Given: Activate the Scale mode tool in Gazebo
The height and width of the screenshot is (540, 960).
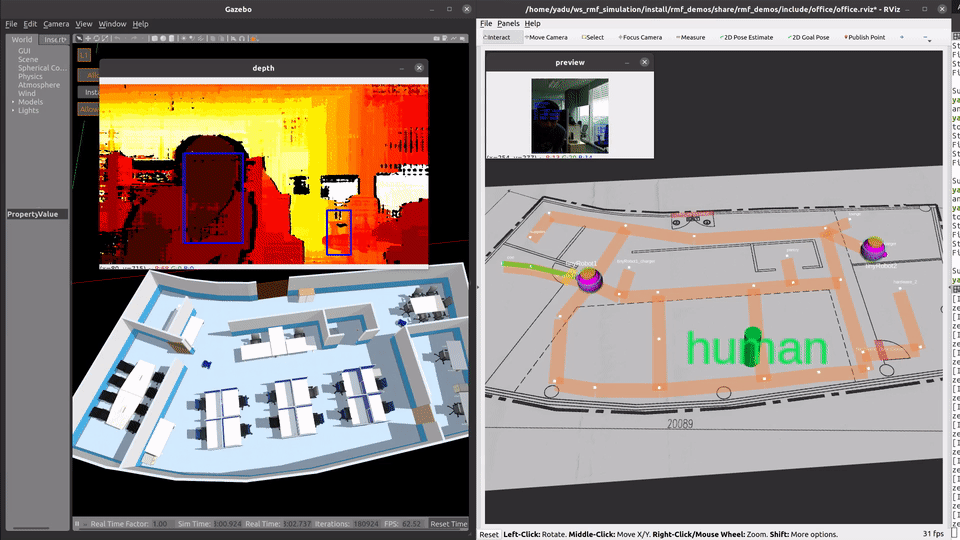Looking at the screenshot, I should pos(105,38).
